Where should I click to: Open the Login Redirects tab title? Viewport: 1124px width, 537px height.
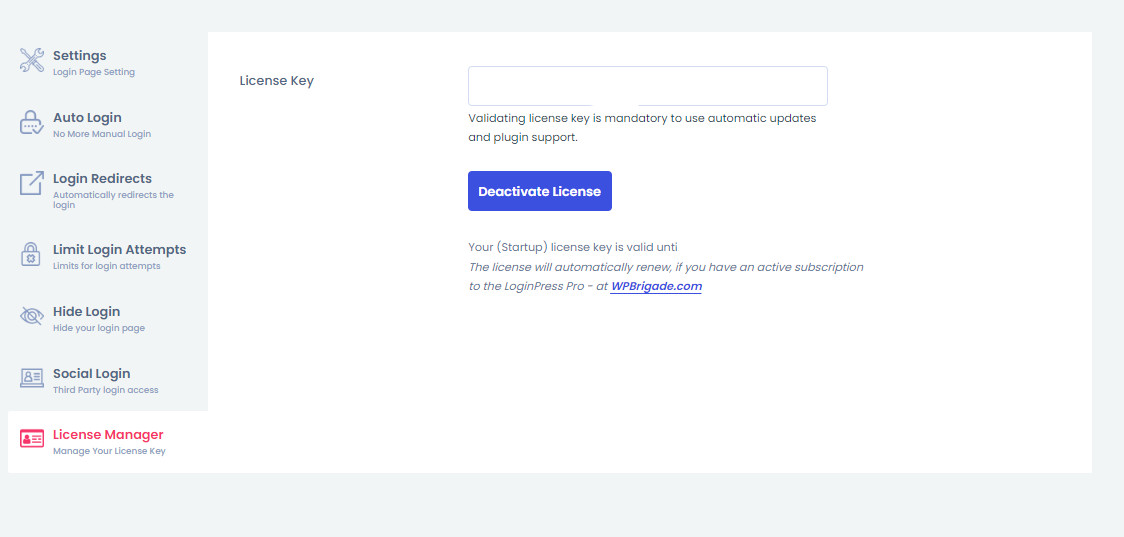[x=102, y=179]
